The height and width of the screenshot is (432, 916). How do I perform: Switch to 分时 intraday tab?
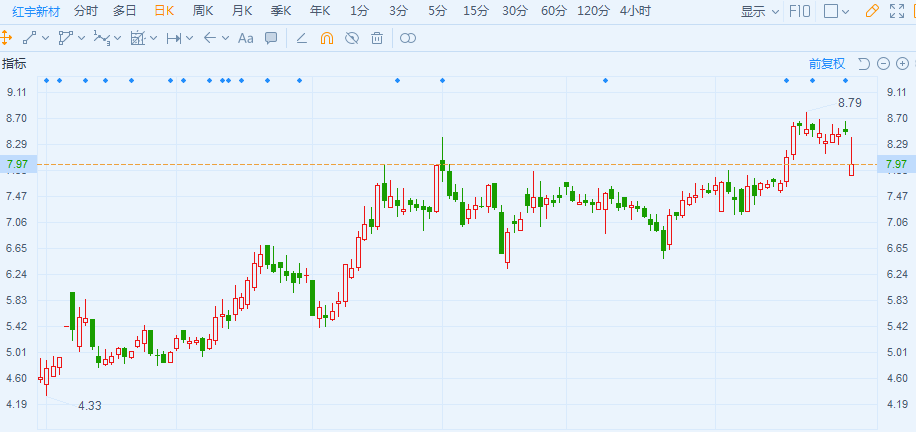[87, 11]
